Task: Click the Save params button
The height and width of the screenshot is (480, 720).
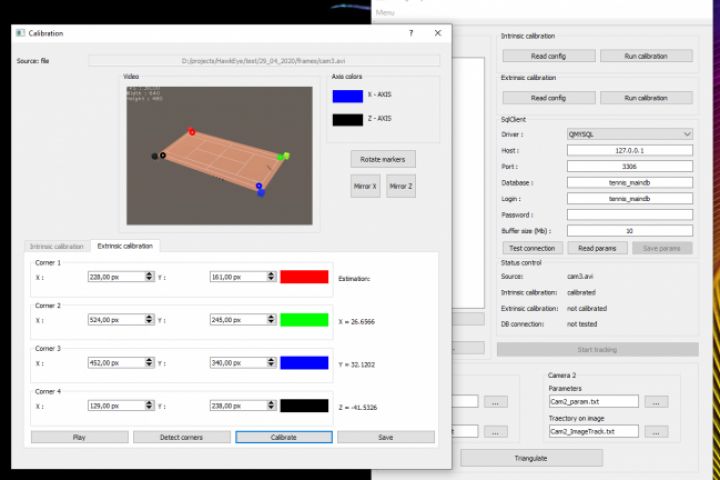Action: coord(662,248)
